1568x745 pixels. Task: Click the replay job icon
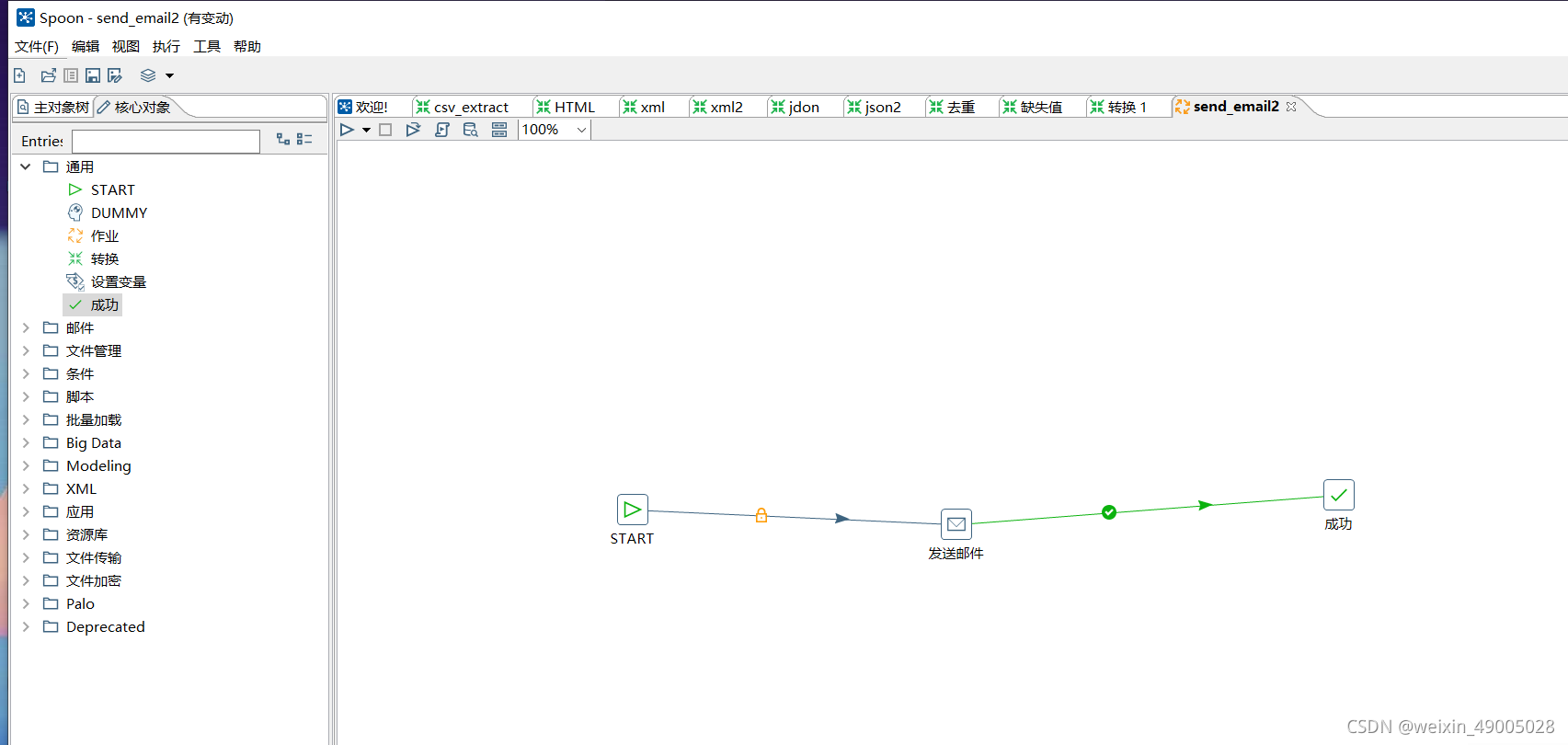(x=413, y=130)
